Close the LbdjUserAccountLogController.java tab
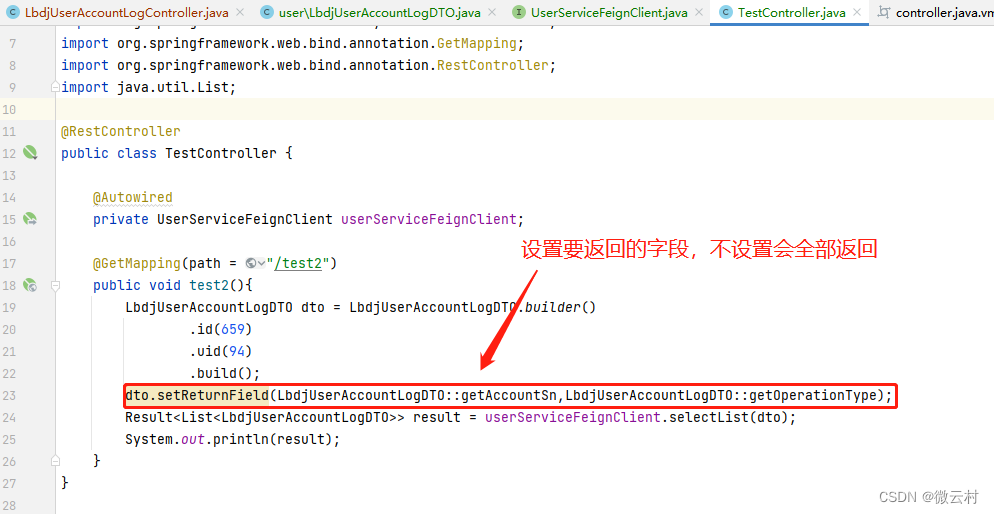Viewport: 994px width, 514px height. [x=240, y=12]
